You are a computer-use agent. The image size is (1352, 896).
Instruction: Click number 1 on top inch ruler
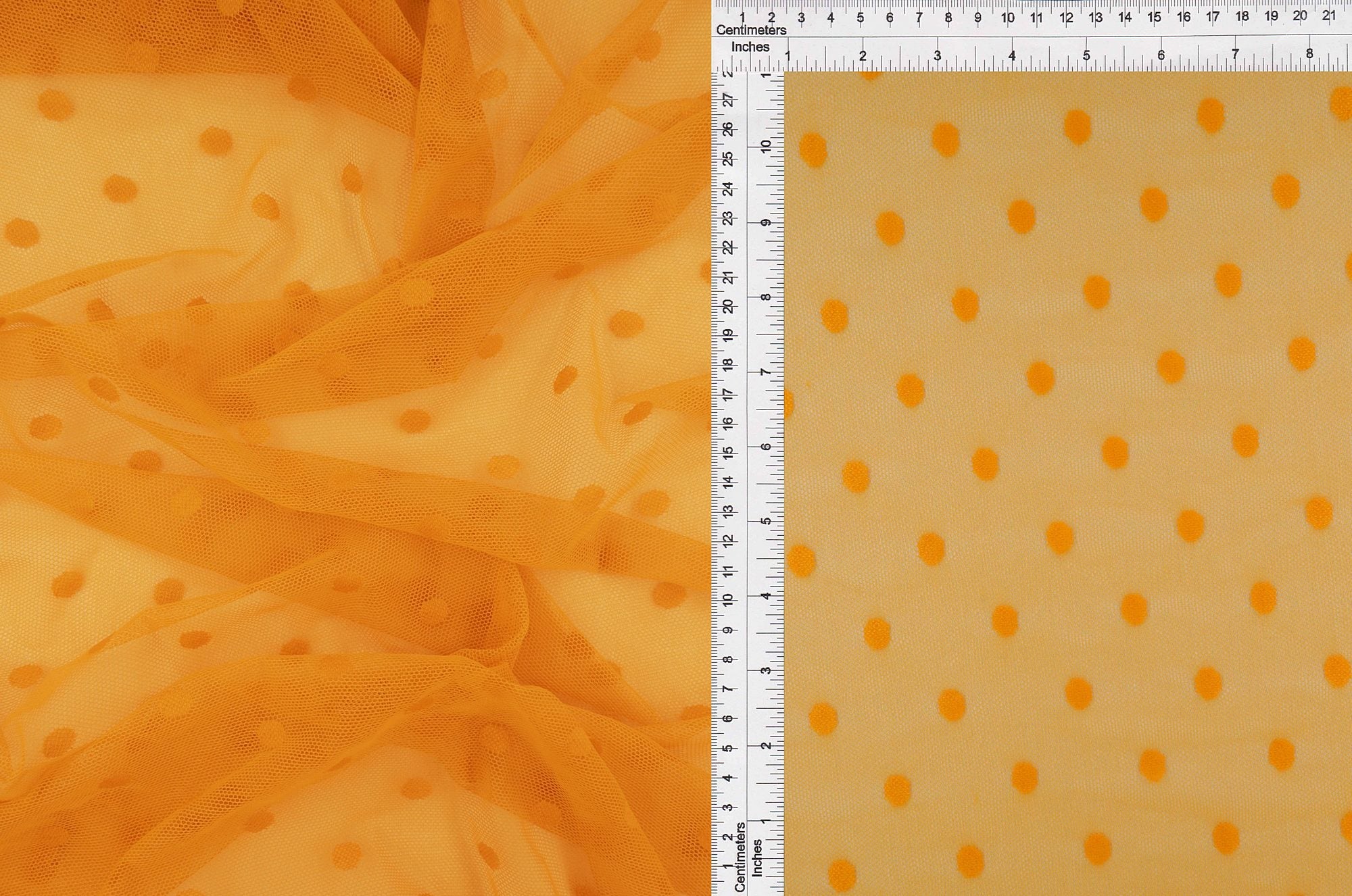788,56
